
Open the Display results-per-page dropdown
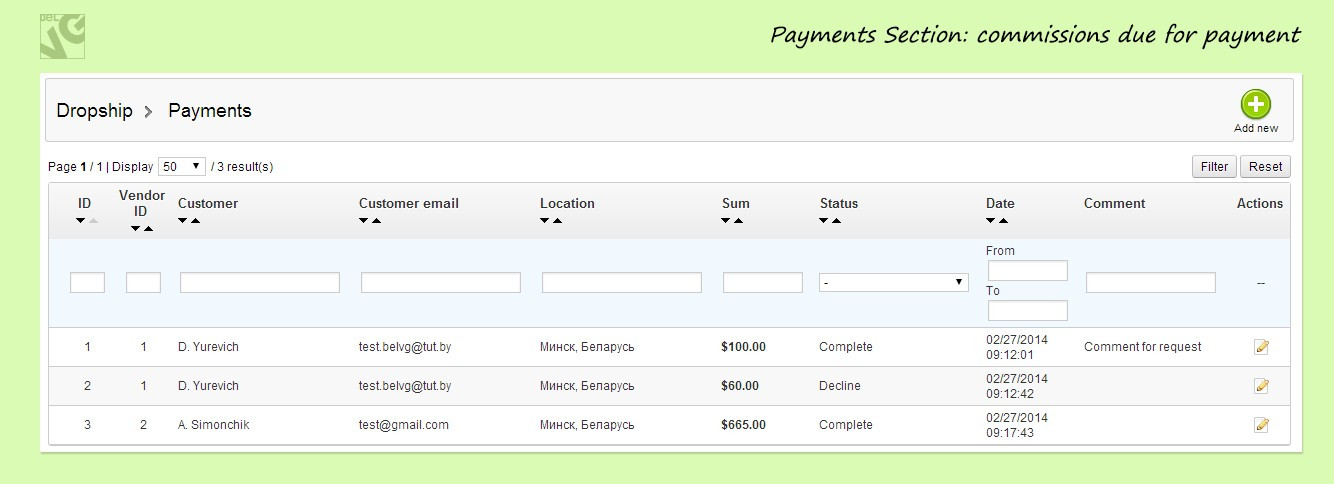182,166
